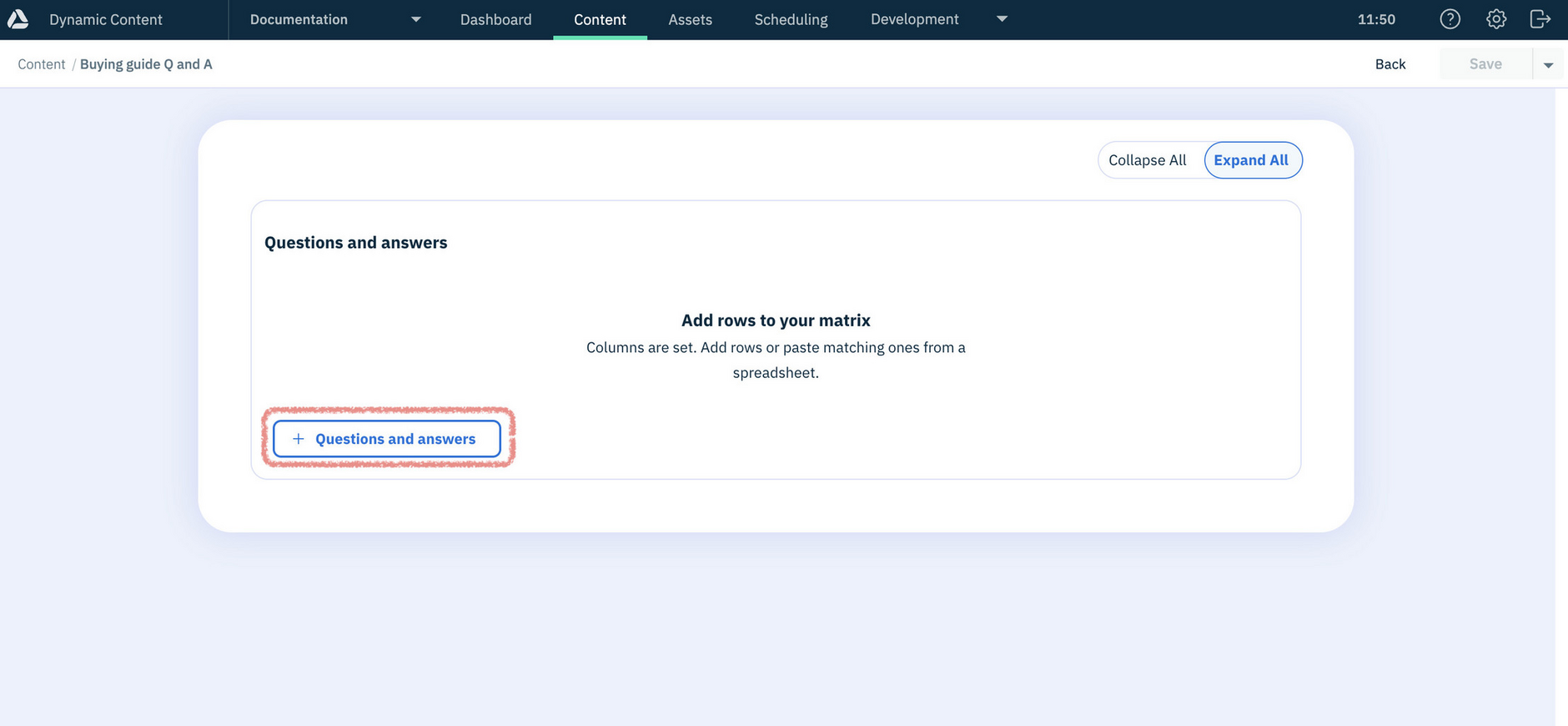Select the Content tab in navigation bar

(x=600, y=19)
